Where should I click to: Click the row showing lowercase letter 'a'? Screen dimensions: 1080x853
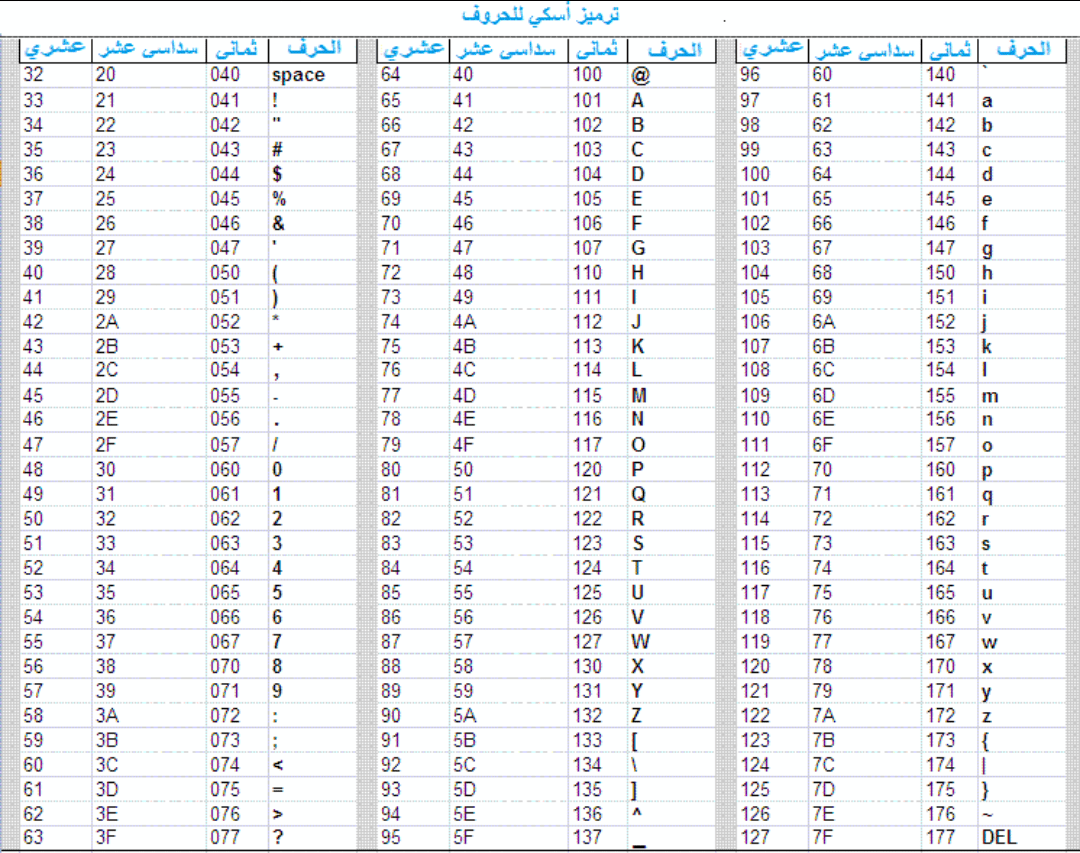(x=987, y=100)
